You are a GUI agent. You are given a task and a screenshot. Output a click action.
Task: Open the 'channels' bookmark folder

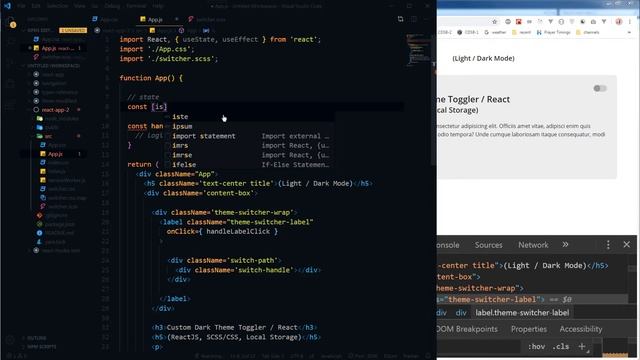tap(588, 32)
